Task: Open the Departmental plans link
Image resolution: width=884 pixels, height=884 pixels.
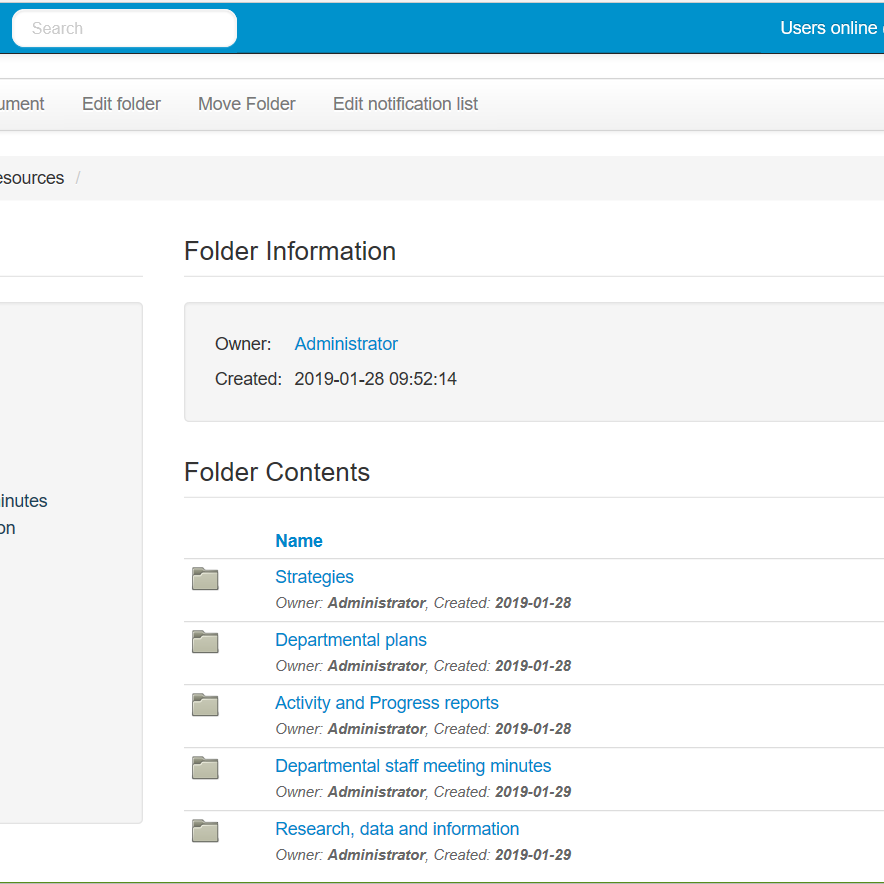Action: (x=351, y=640)
